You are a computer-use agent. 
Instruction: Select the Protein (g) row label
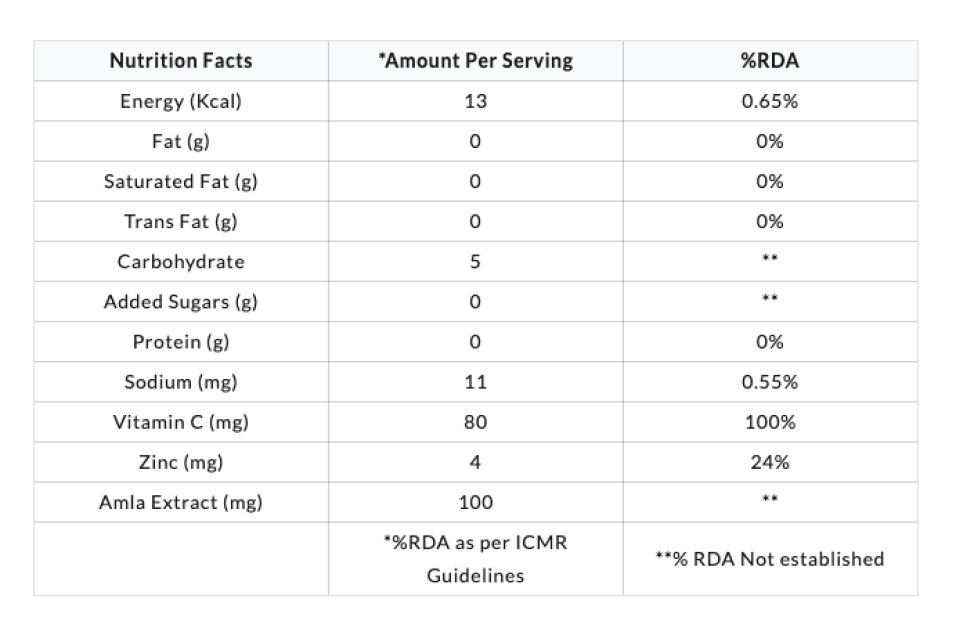181,341
